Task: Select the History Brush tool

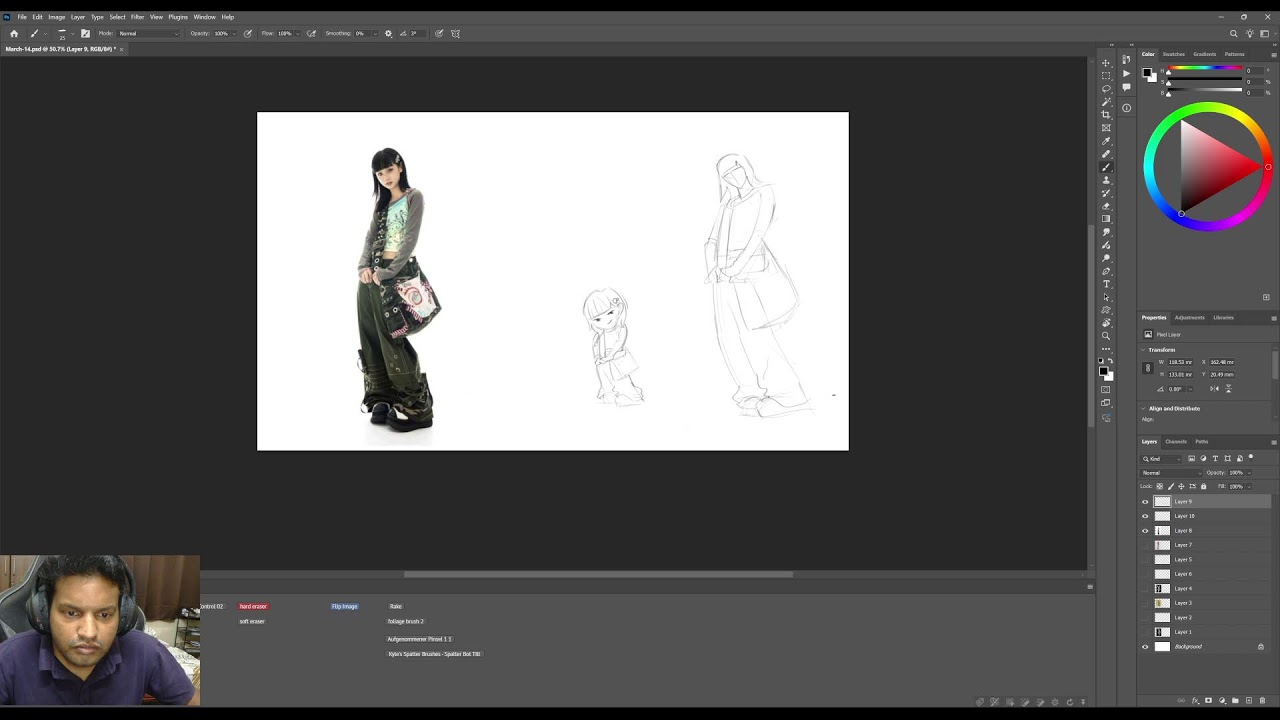Action: 1107,192
